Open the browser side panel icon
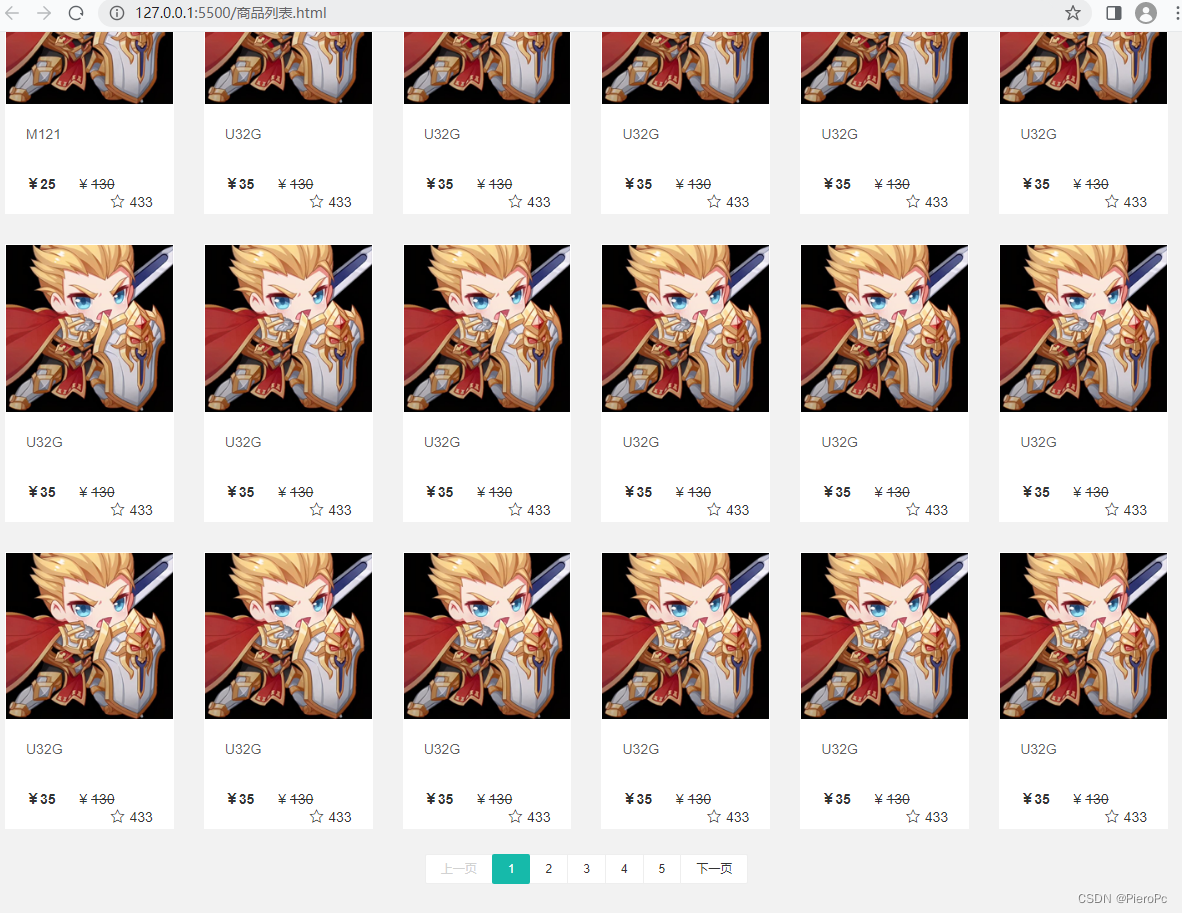The image size is (1182, 913). [1113, 13]
